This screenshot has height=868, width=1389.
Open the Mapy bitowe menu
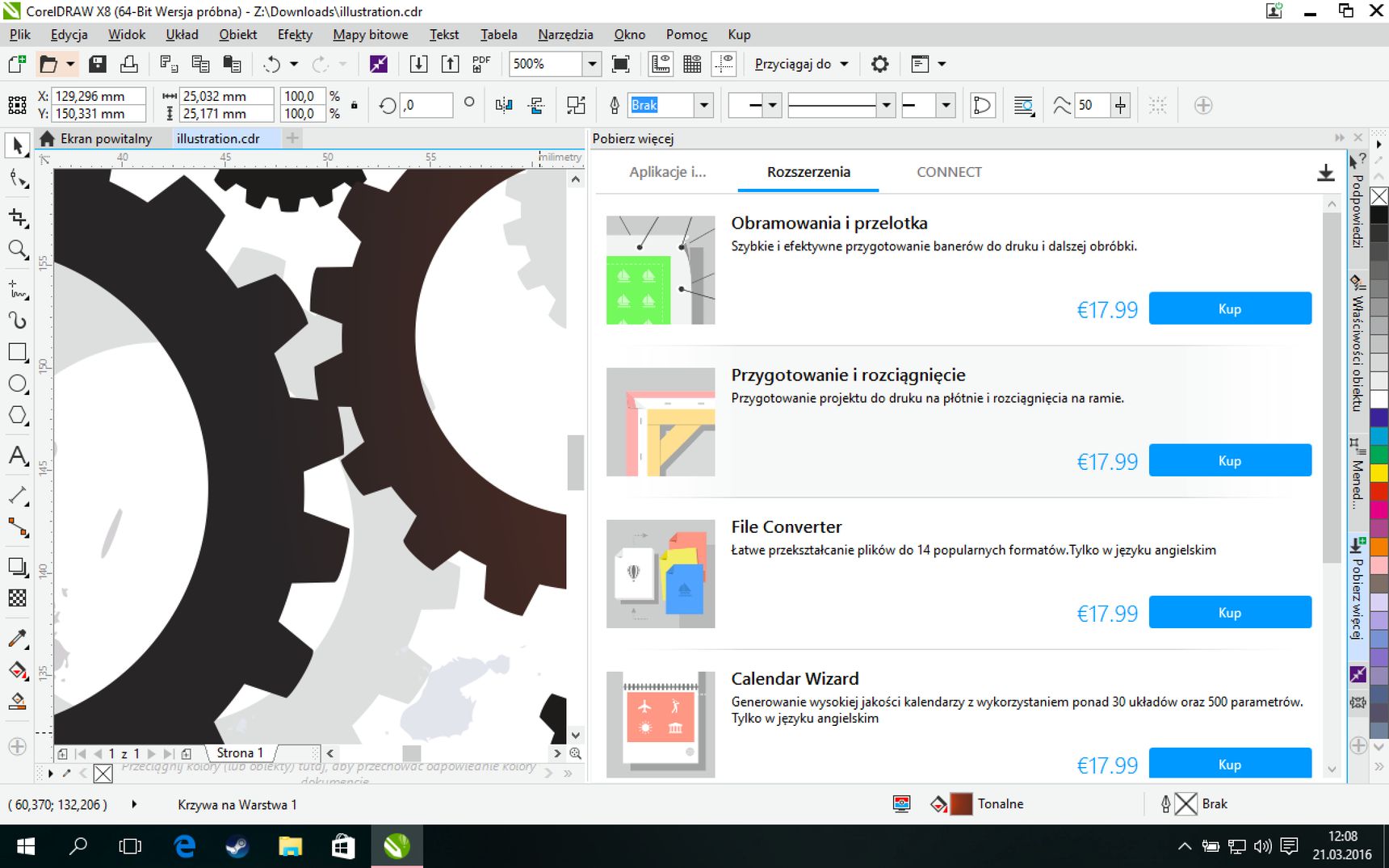pos(371,35)
